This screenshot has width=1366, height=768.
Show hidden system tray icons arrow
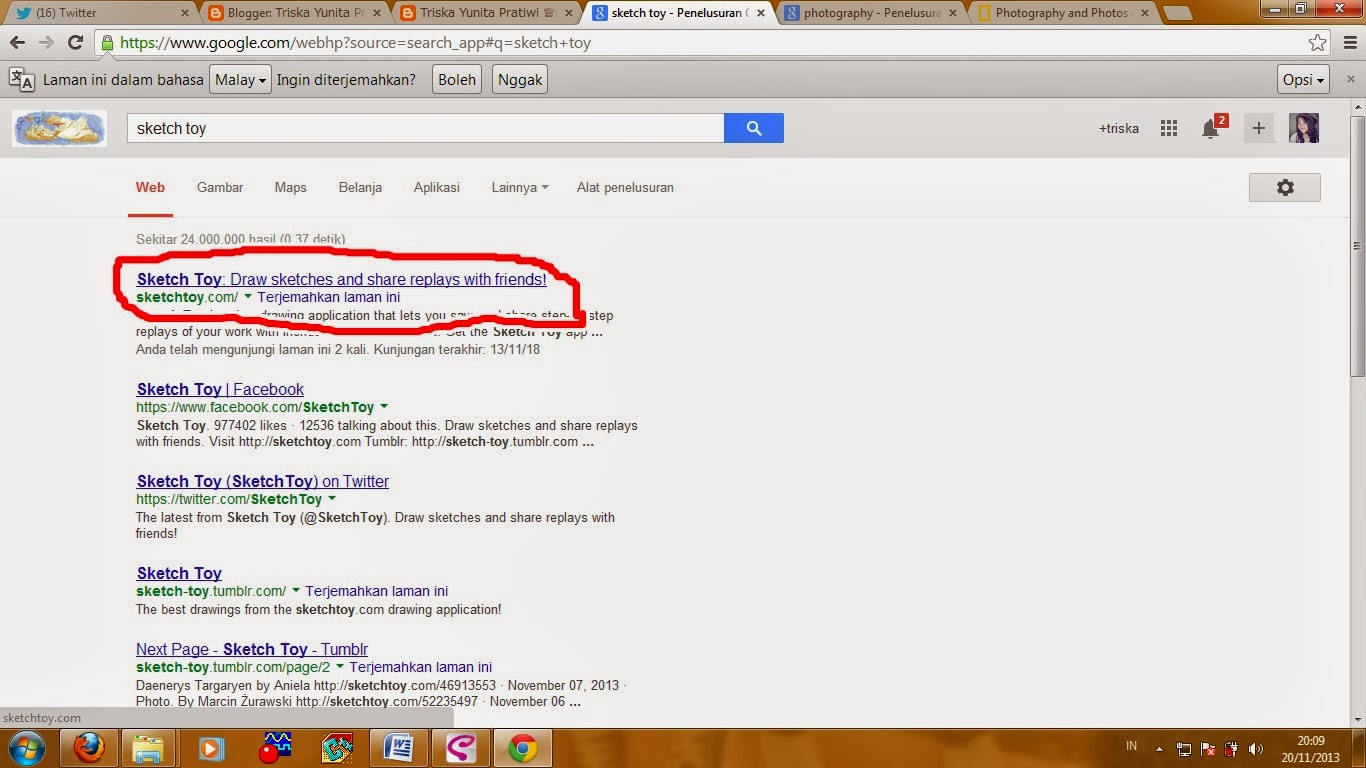[1159, 748]
